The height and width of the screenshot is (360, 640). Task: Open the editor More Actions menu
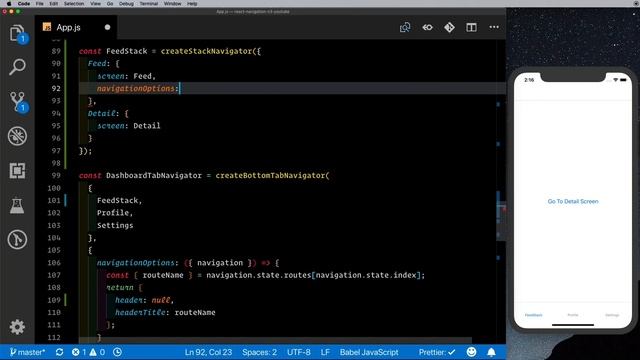(494, 27)
